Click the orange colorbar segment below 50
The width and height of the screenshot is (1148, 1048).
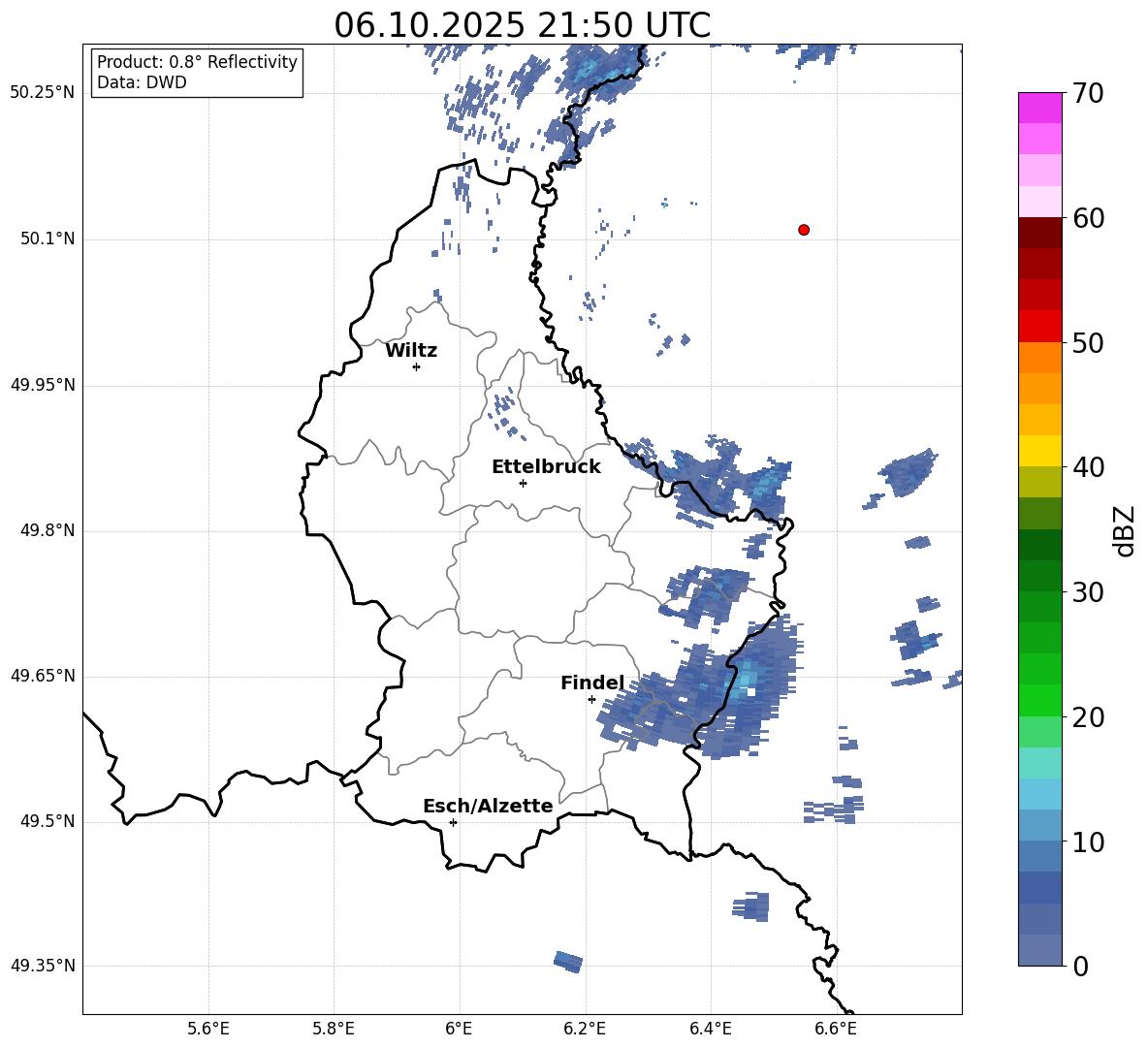tap(1039, 358)
